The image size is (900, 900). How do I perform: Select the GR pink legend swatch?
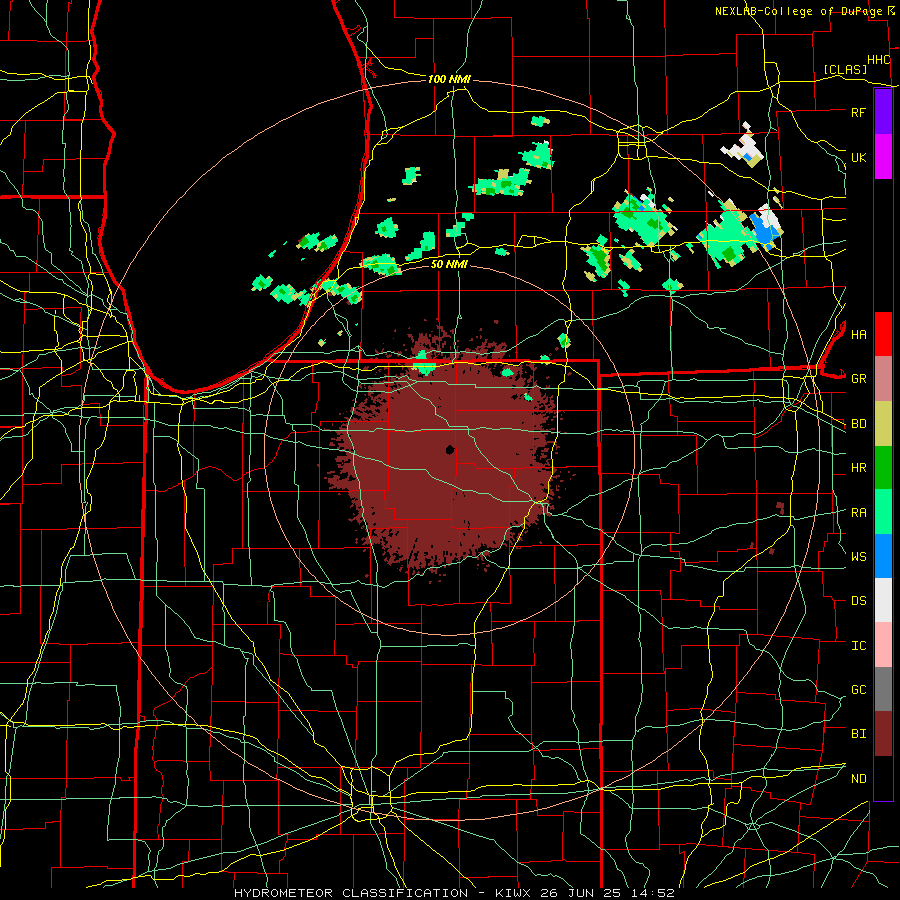[x=883, y=378]
